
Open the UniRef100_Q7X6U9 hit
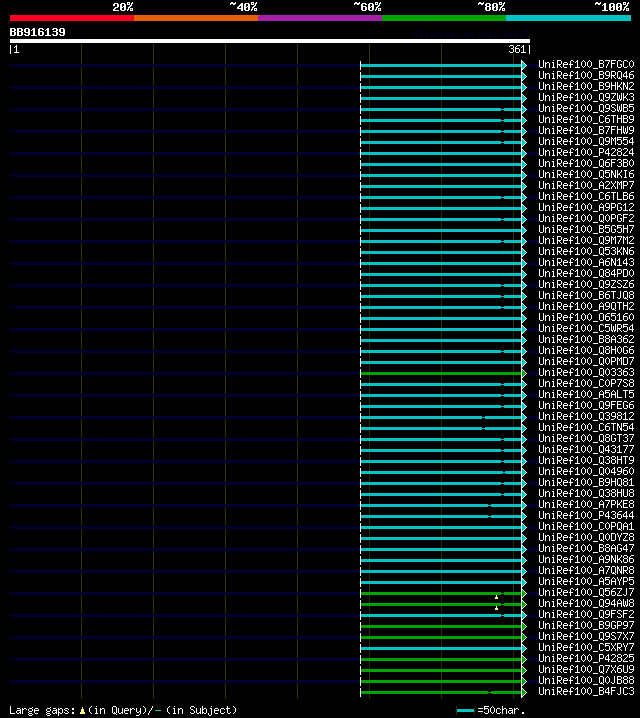point(586,669)
